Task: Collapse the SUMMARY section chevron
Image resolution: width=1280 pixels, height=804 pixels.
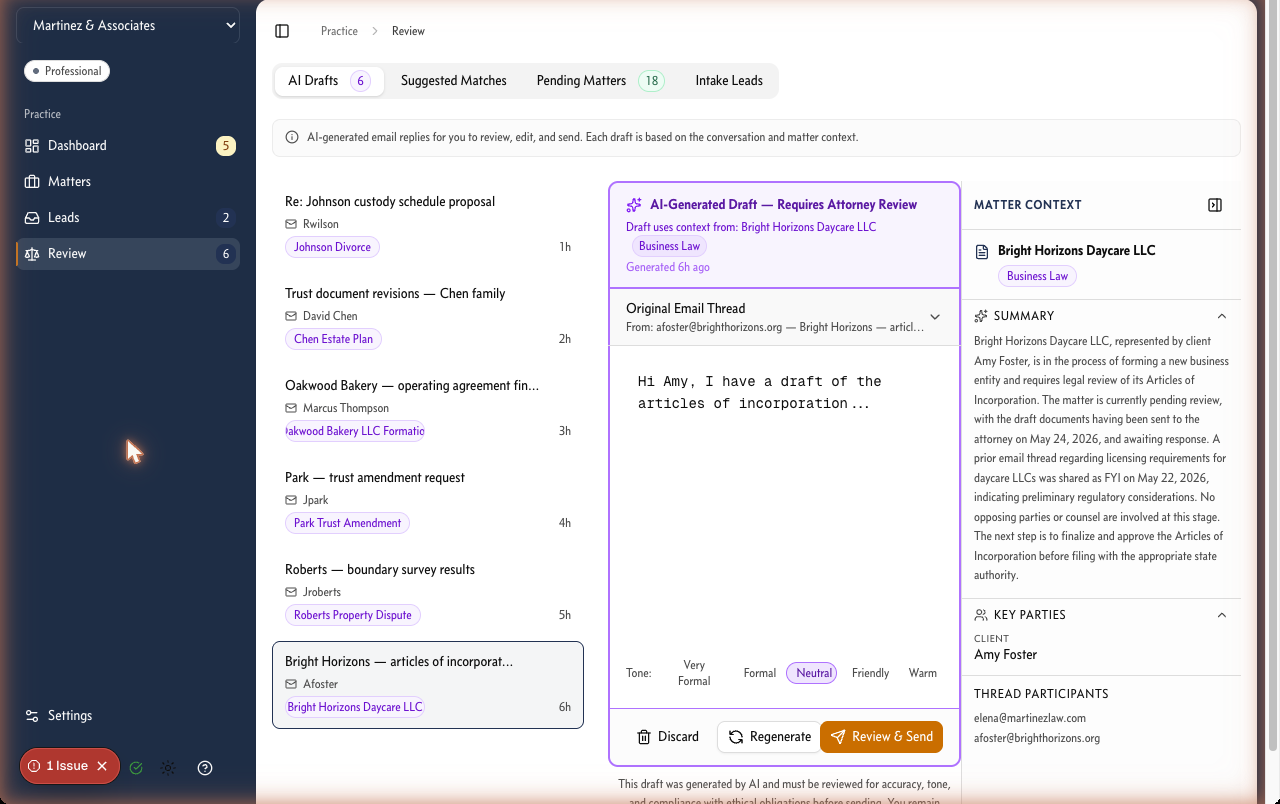Action: click(x=1221, y=316)
